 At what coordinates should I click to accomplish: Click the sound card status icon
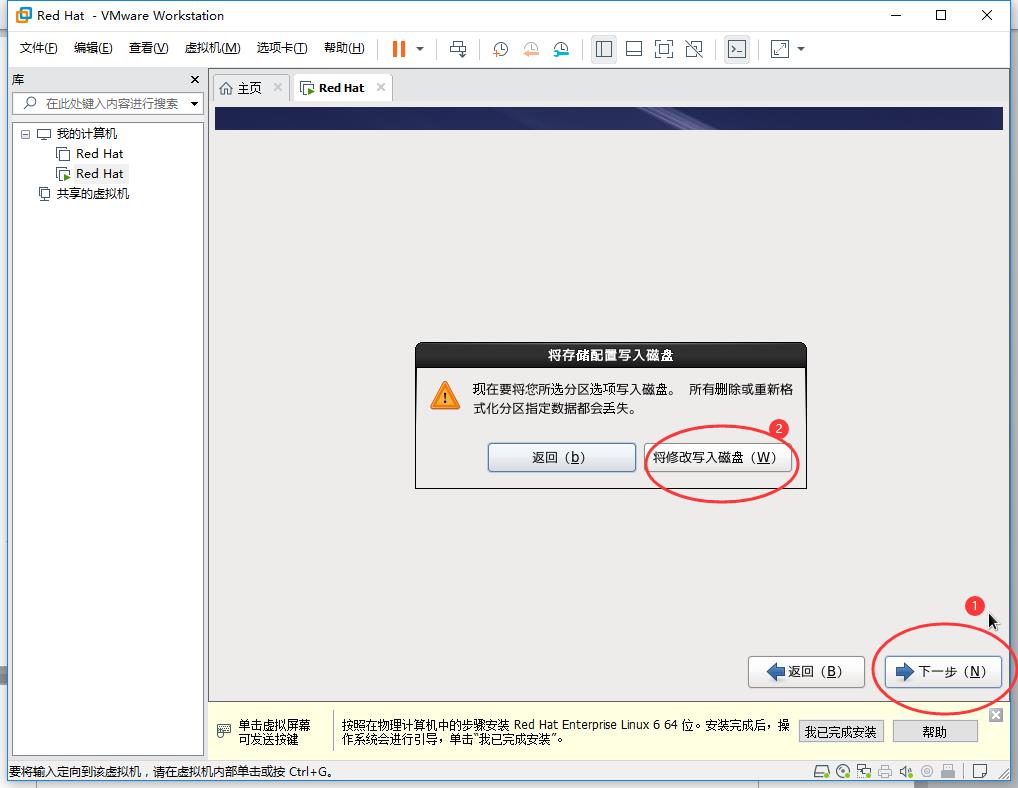click(906, 771)
